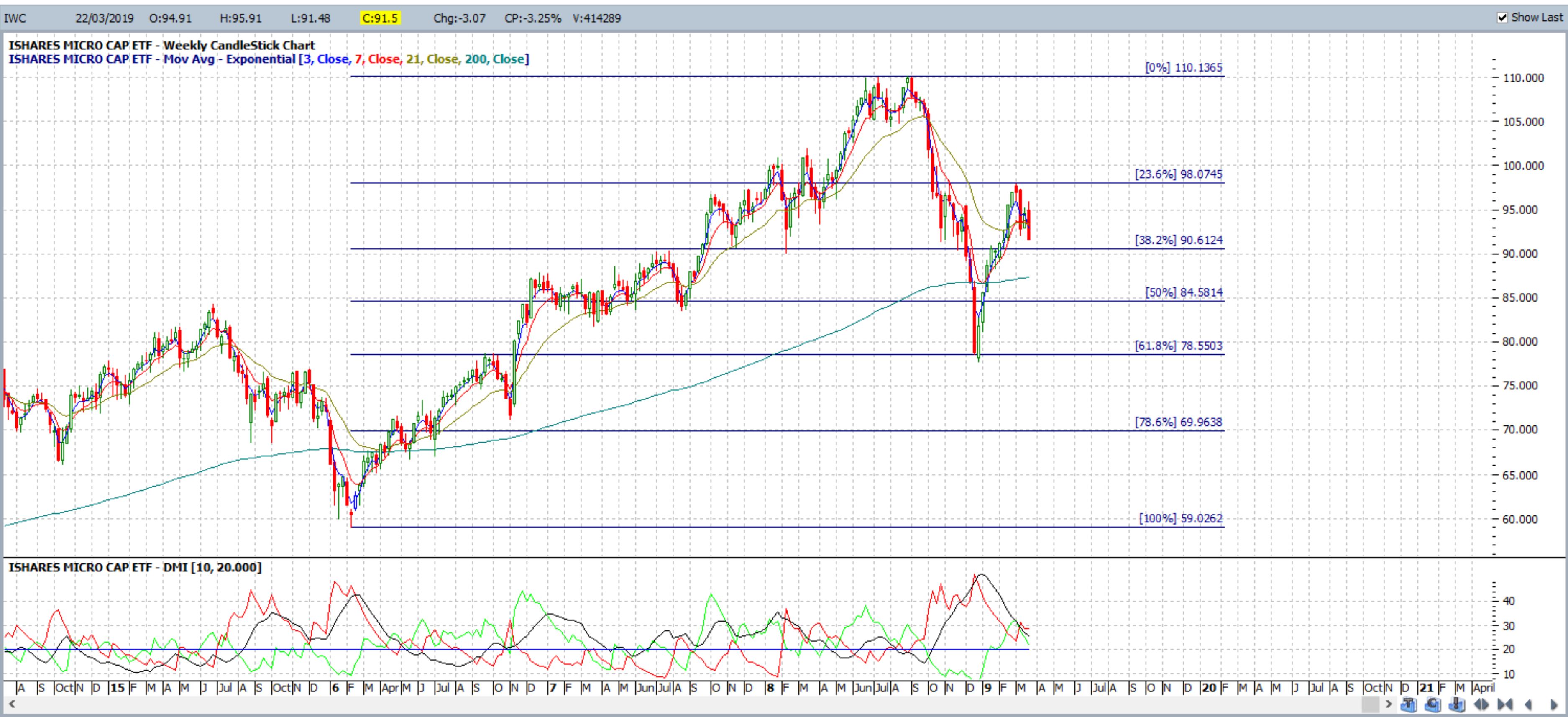Click the highlighted close C:91.5
Image resolution: width=1568 pixels, height=717 pixels.
(380, 18)
